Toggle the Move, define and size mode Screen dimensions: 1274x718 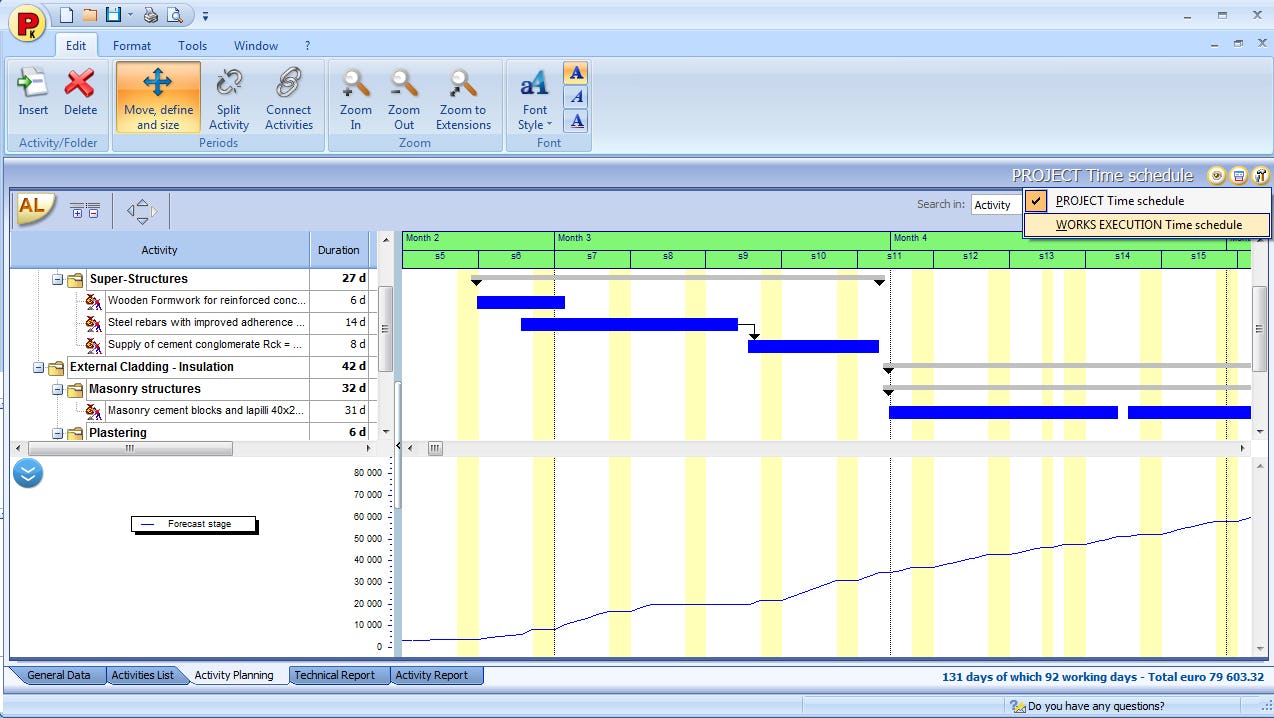coord(157,97)
